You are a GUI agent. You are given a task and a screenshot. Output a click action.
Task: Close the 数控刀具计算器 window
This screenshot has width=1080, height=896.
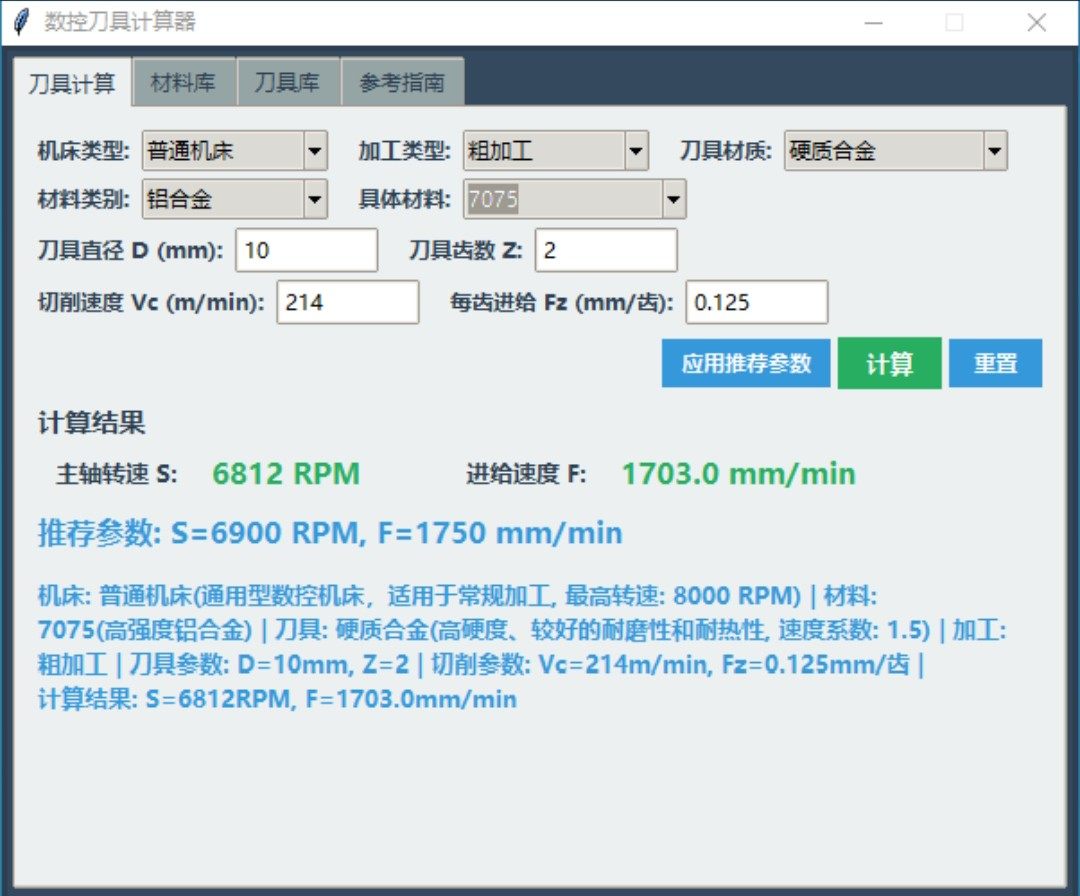[1036, 22]
